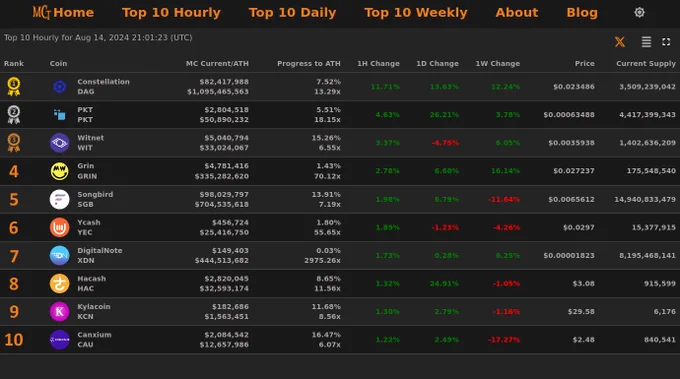Open the Witnet coin link
The image size is (680, 379).
pos(91,138)
